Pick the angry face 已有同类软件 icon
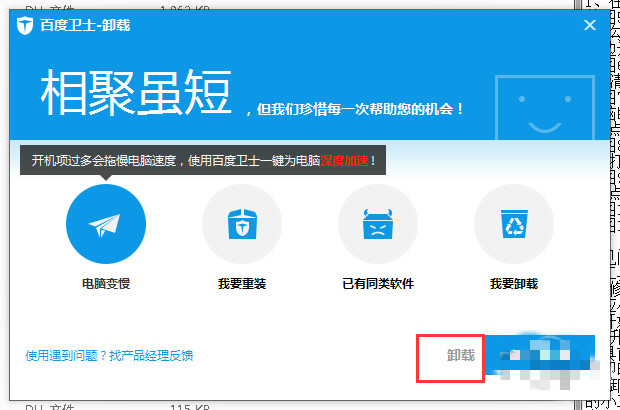Viewport: 620px width, 410px height. click(378, 224)
